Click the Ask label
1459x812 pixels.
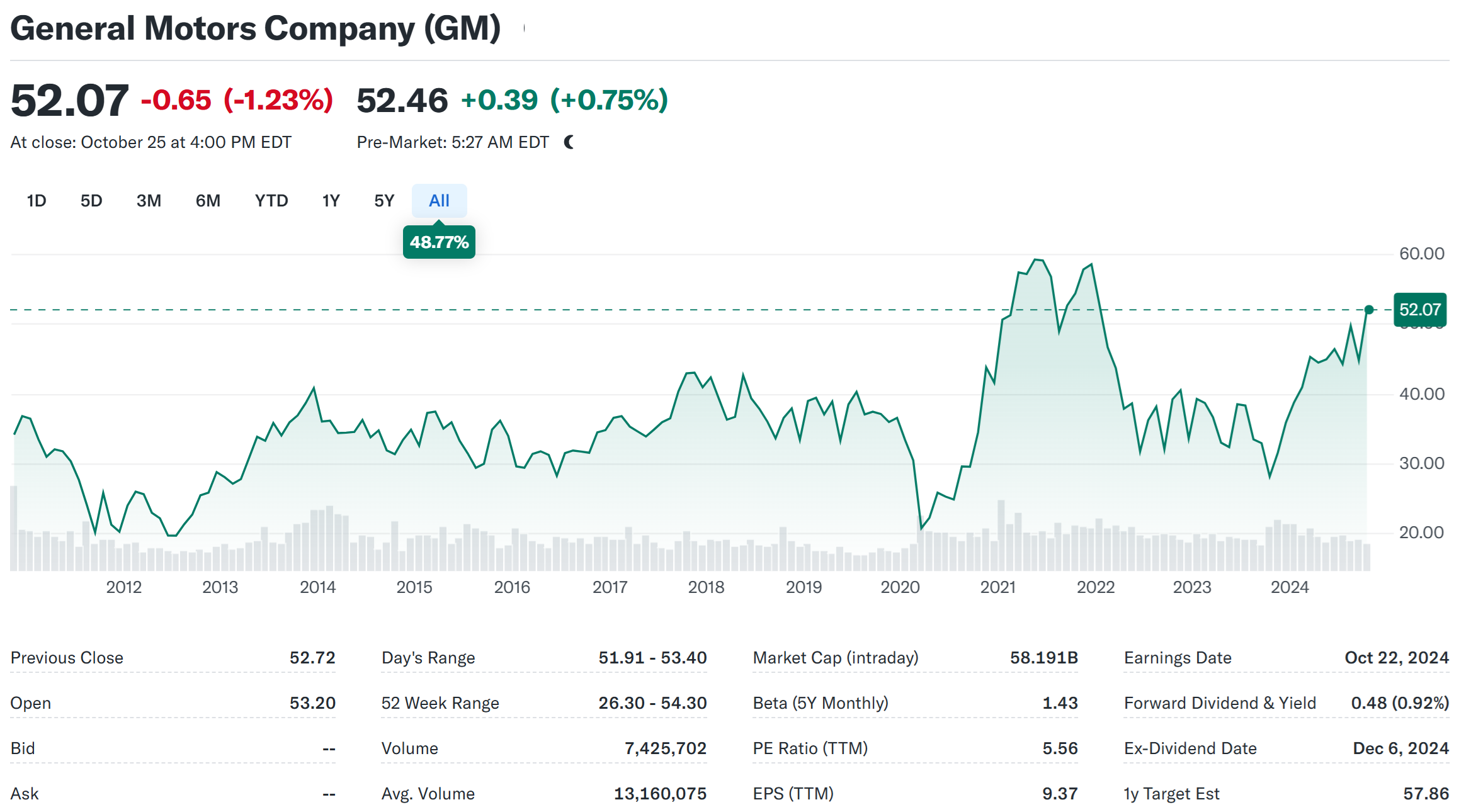tap(25, 794)
